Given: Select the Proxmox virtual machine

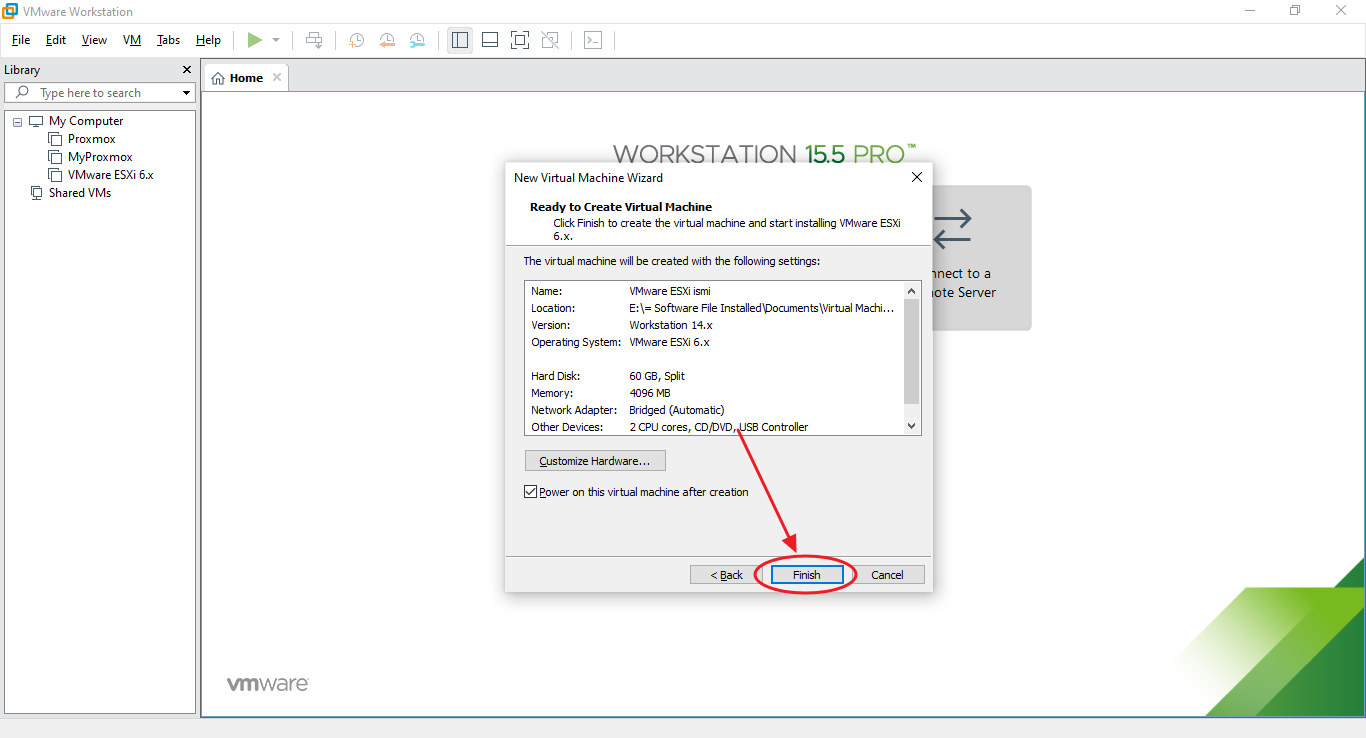Looking at the screenshot, I should (91, 138).
